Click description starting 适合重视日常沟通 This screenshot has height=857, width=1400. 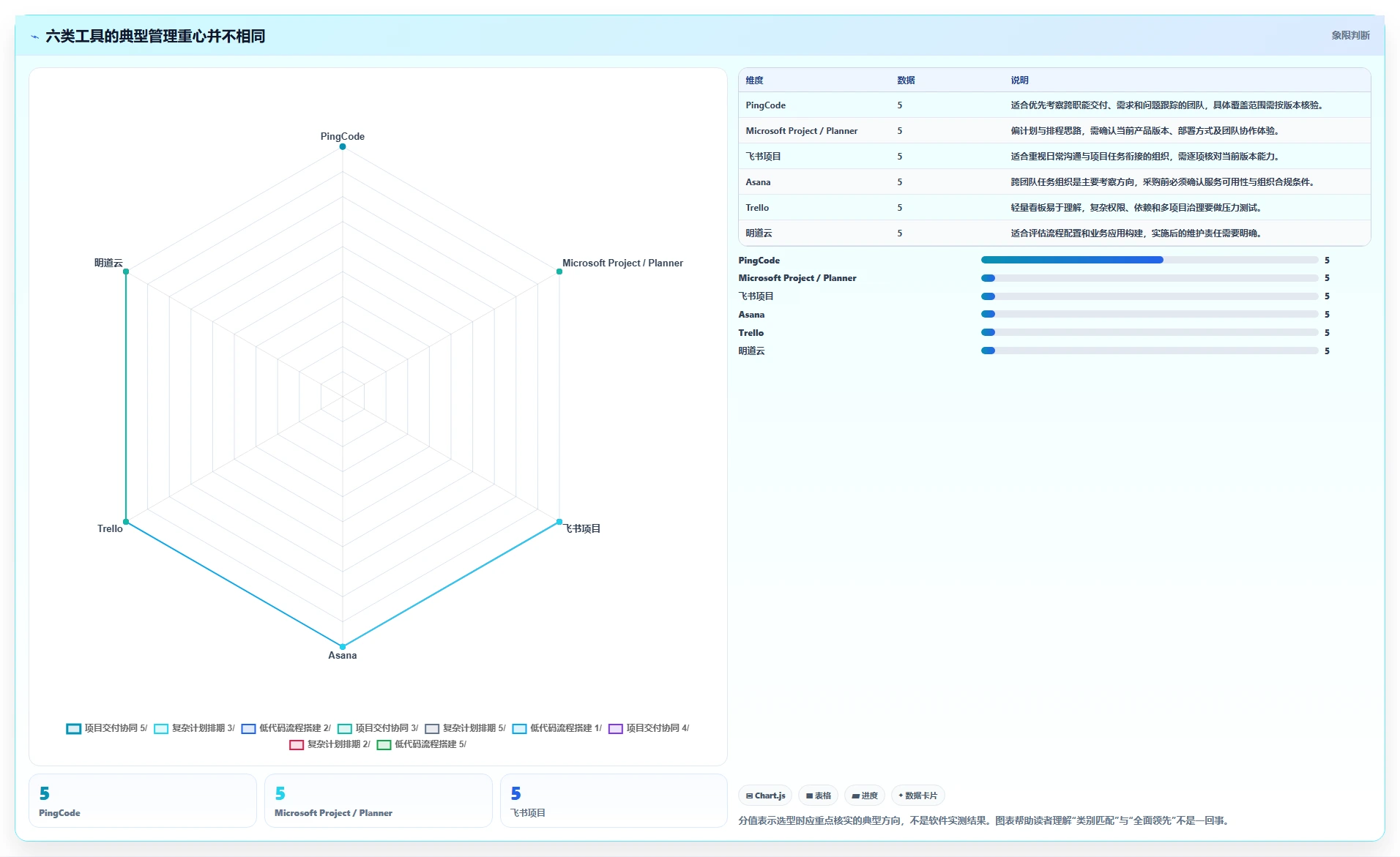[x=1146, y=157]
